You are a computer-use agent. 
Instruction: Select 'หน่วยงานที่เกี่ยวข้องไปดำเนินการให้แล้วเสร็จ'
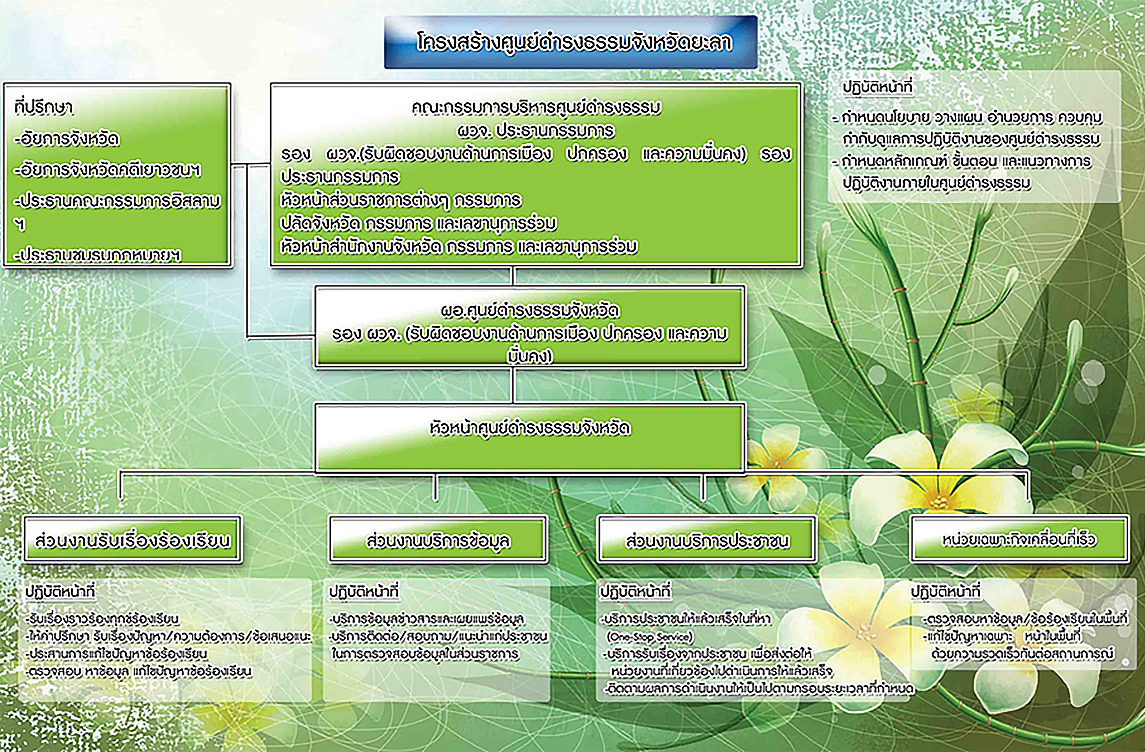[x=721, y=670]
